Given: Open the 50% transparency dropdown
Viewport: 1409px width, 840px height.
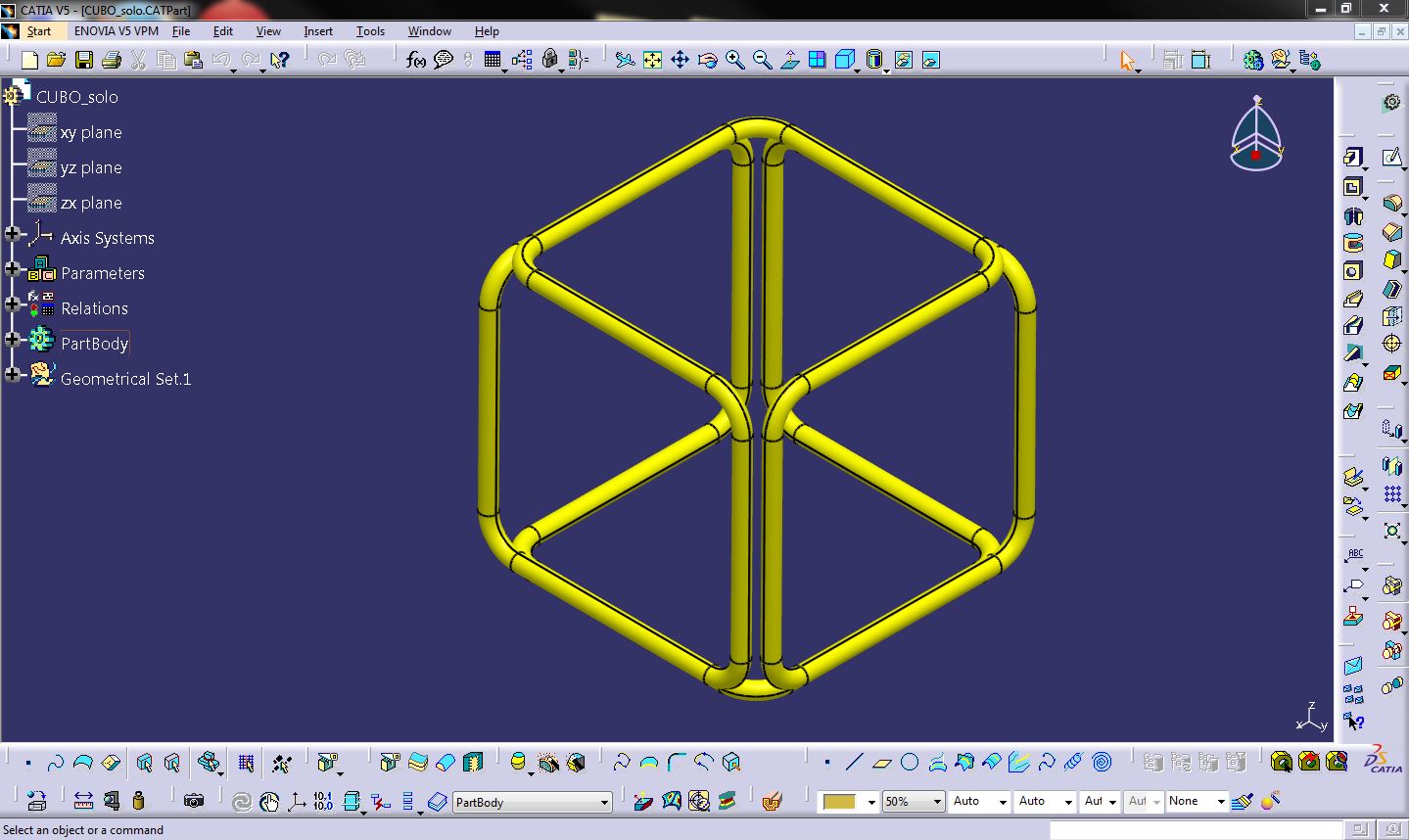Looking at the screenshot, I should point(937,802).
